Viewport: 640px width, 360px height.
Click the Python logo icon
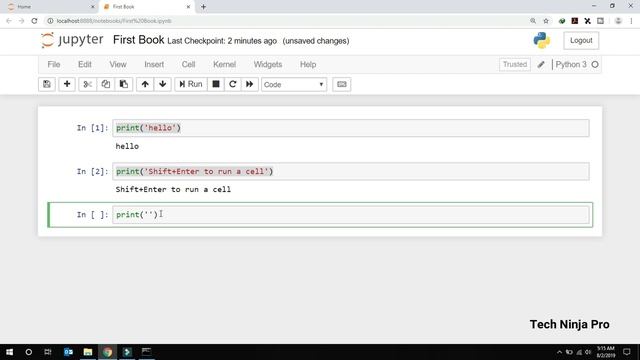tap(542, 40)
